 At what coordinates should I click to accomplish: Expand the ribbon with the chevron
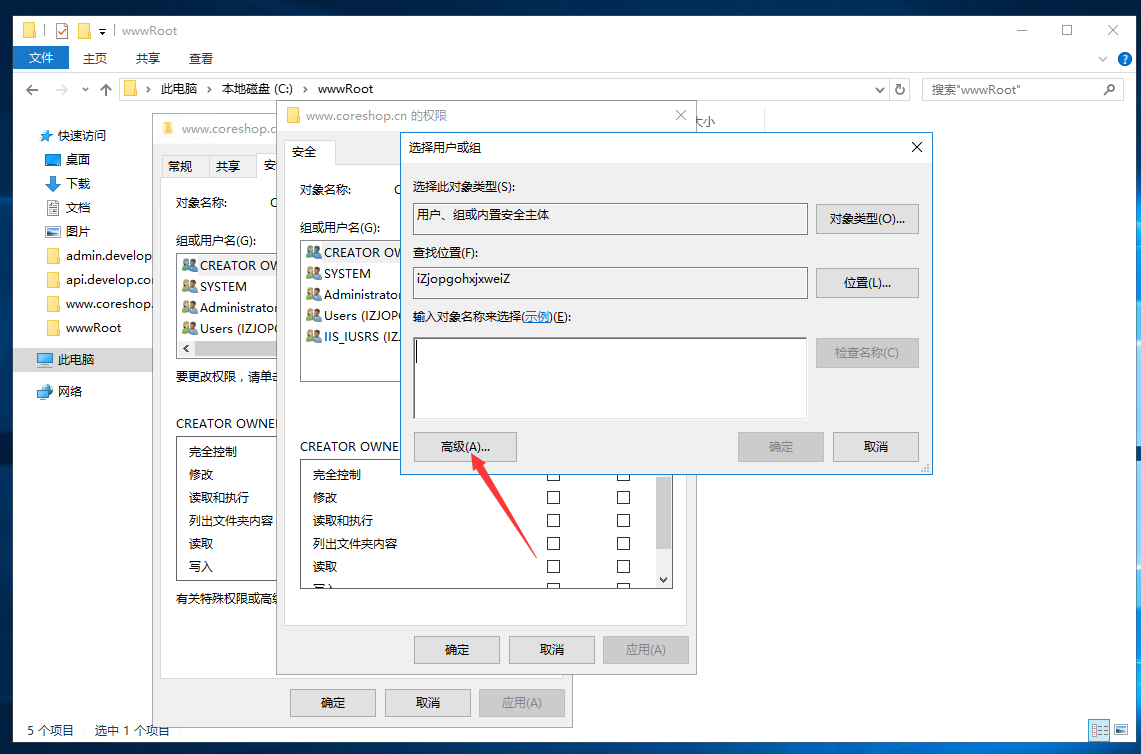pos(1103,58)
